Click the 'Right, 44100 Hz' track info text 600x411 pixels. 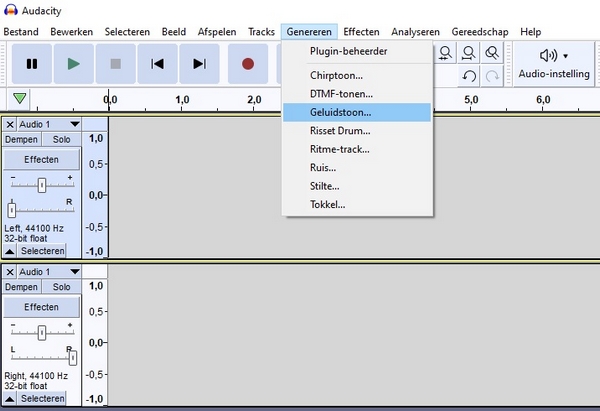[36, 376]
